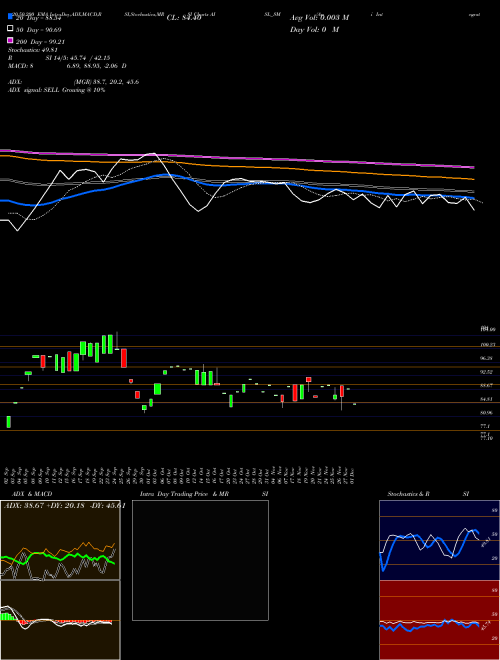Open the blue Stochastics chart panel
This screenshot has width=500, height=660.
click(x=439, y=540)
